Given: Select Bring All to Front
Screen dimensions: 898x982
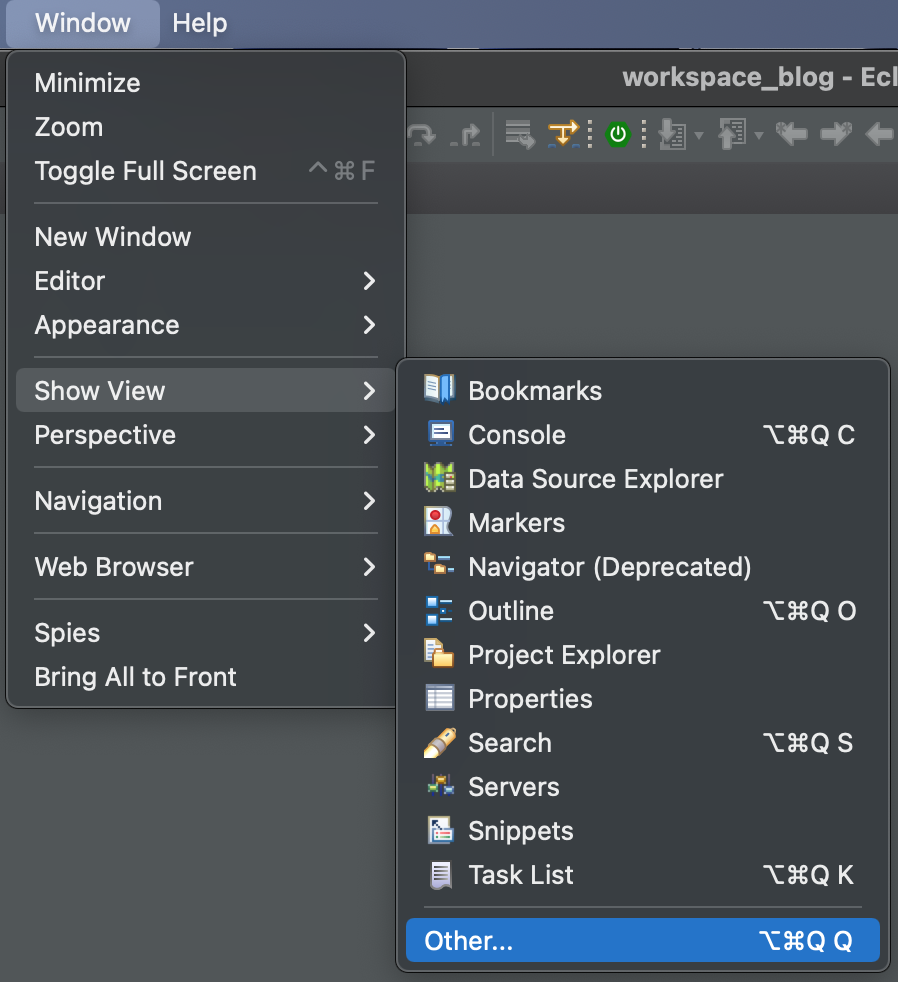Looking at the screenshot, I should [206, 677].
